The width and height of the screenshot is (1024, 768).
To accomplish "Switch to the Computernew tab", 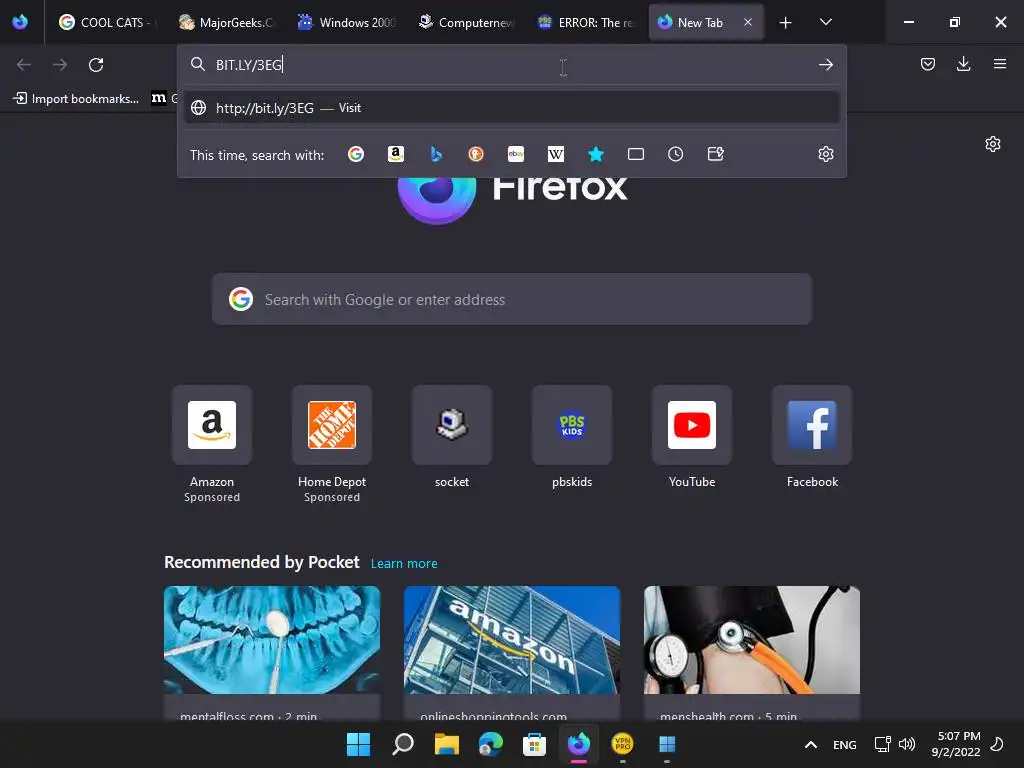I will [466, 23].
